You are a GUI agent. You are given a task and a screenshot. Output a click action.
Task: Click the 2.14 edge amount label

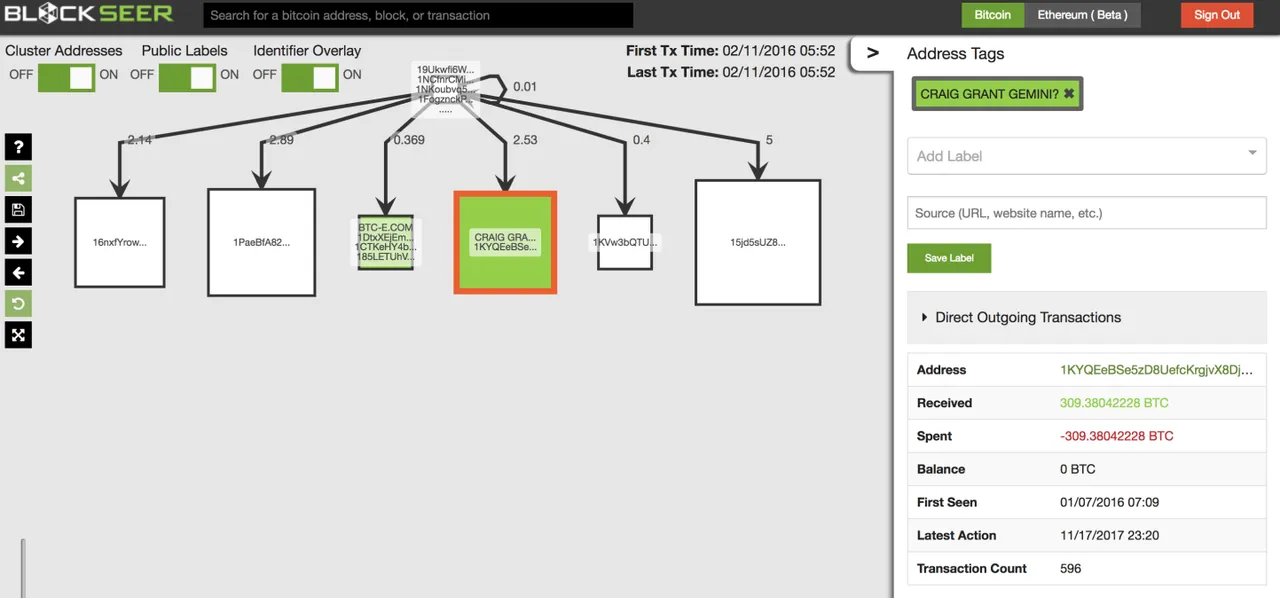tap(140, 140)
